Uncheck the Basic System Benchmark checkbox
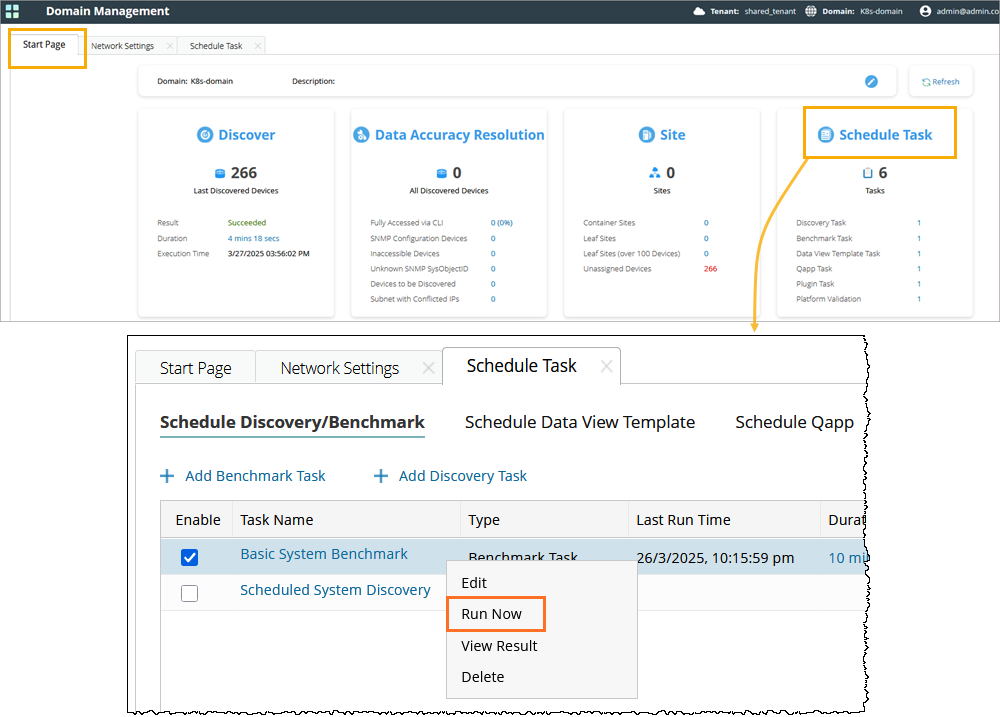Viewport: 1000px width, 717px height. tap(189, 557)
